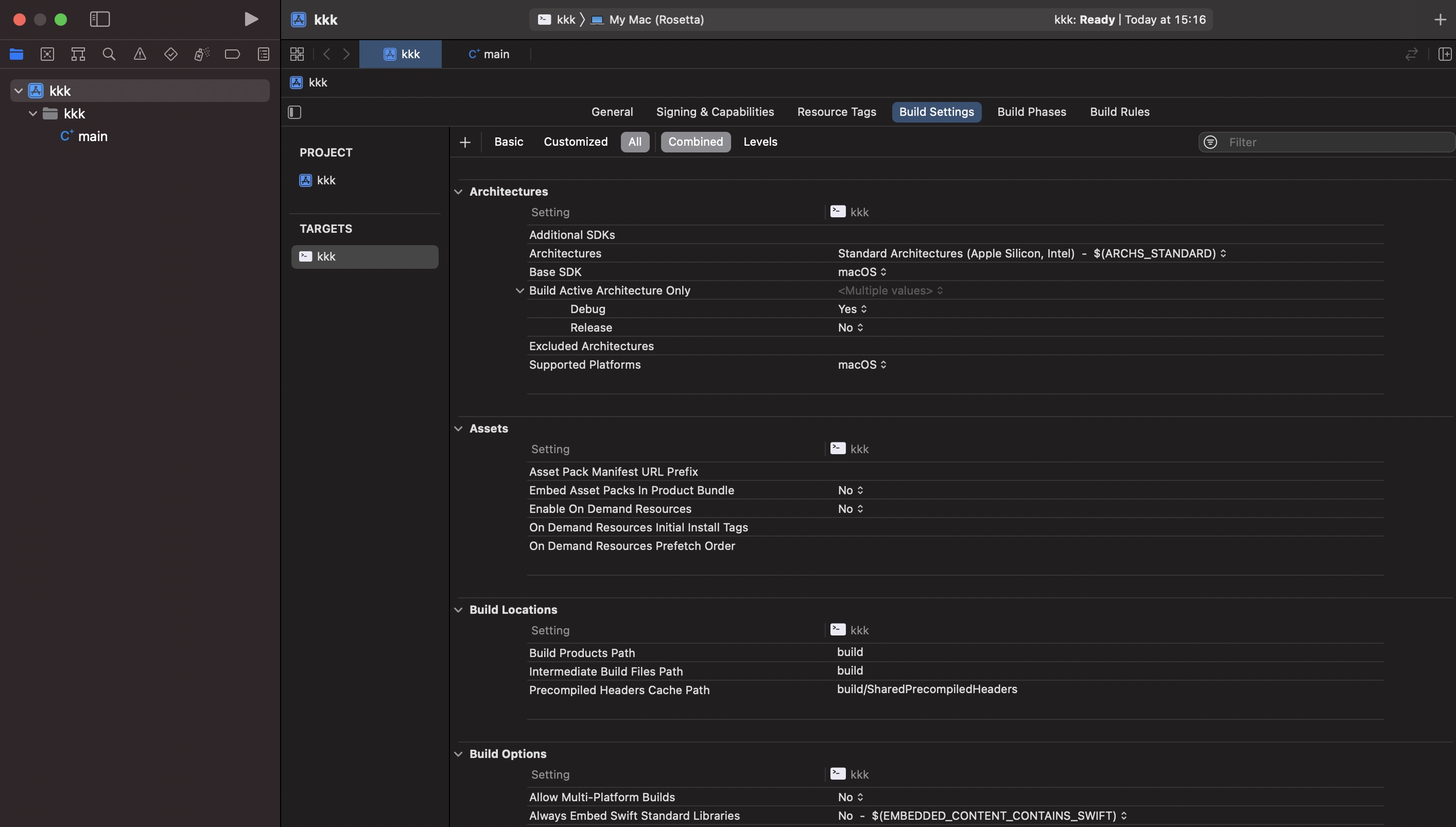Screen dimensions: 1456x827
Task: Click the Run play button
Action: pyautogui.click(x=251, y=20)
